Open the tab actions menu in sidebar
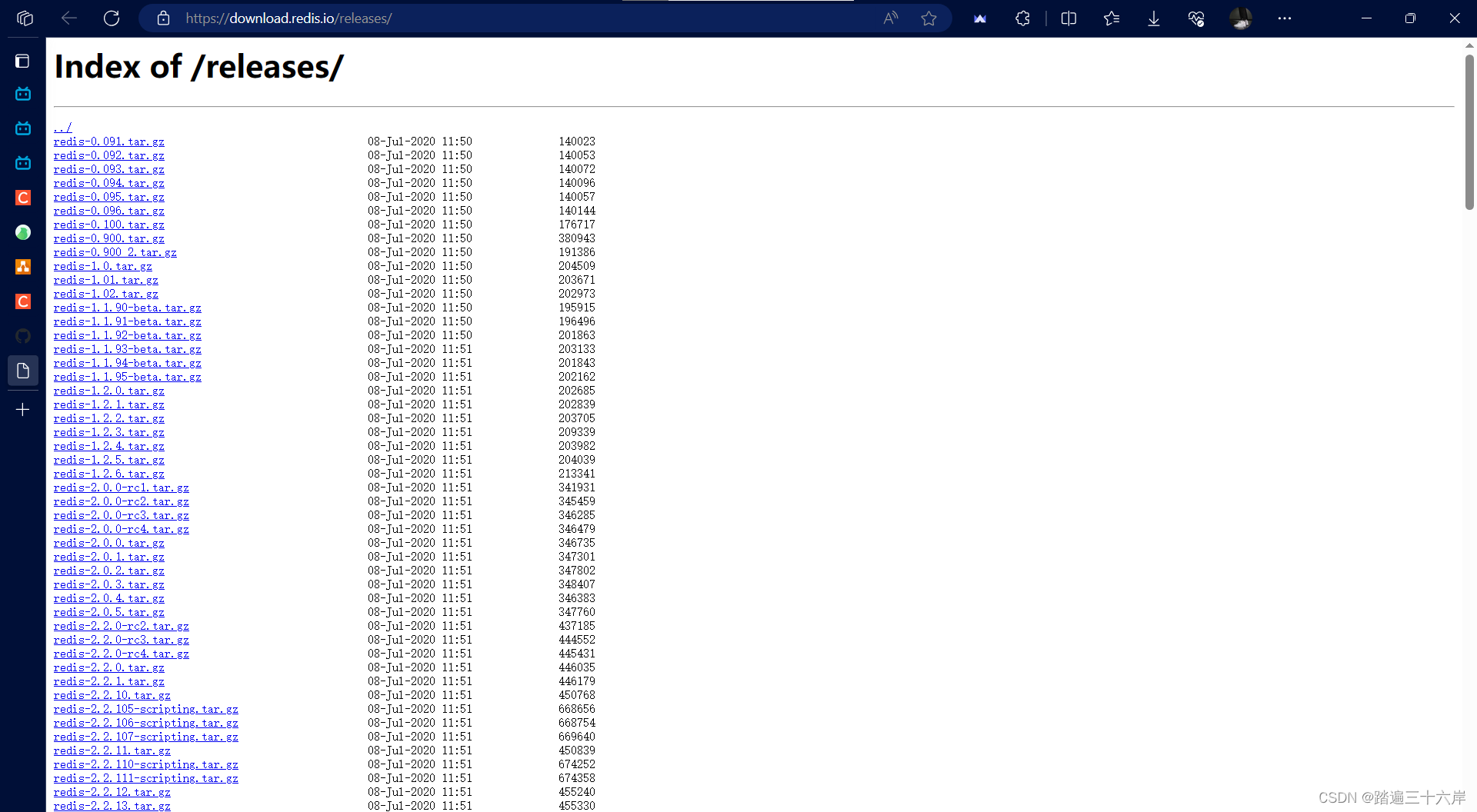The width and height of the screenshot is (1477, 812). tap(23, 61)
